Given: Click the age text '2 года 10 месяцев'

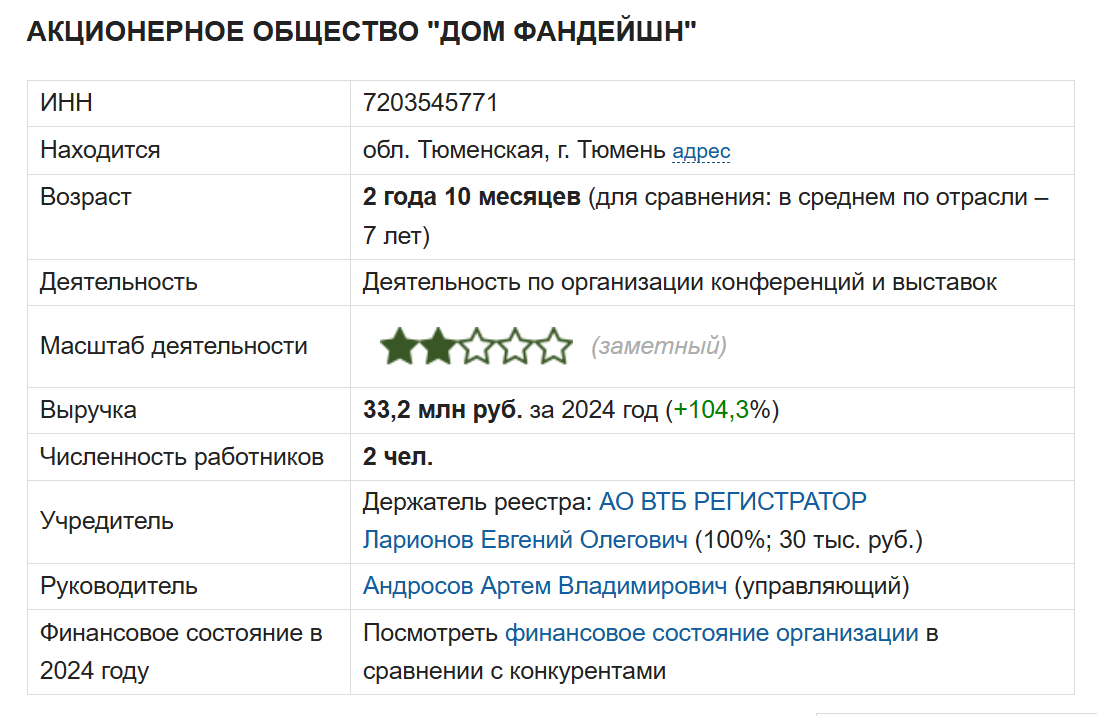Looking at the screenshot, I should [x=471, y=197].
